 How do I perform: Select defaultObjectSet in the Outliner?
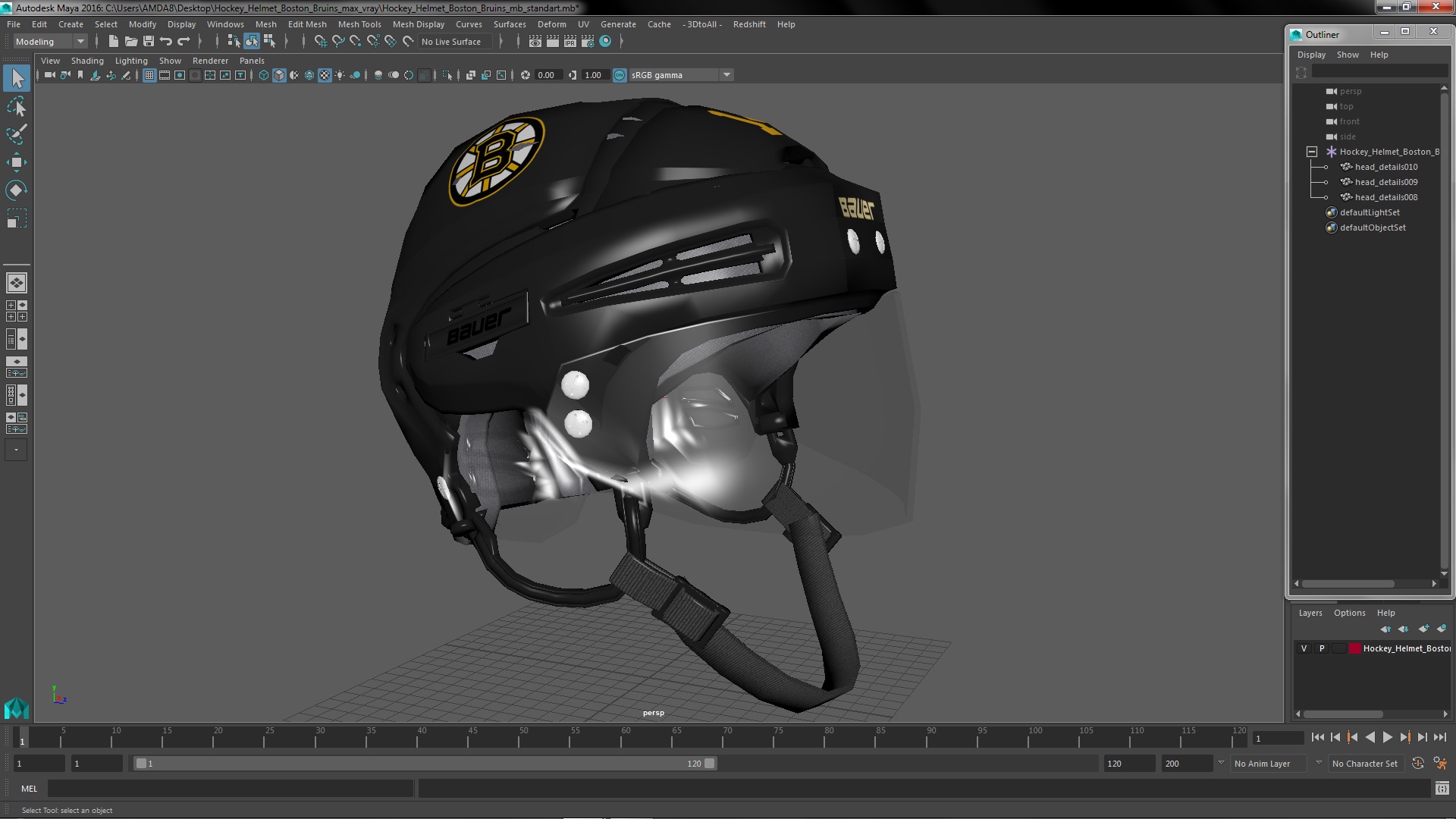coord(1372,227)
